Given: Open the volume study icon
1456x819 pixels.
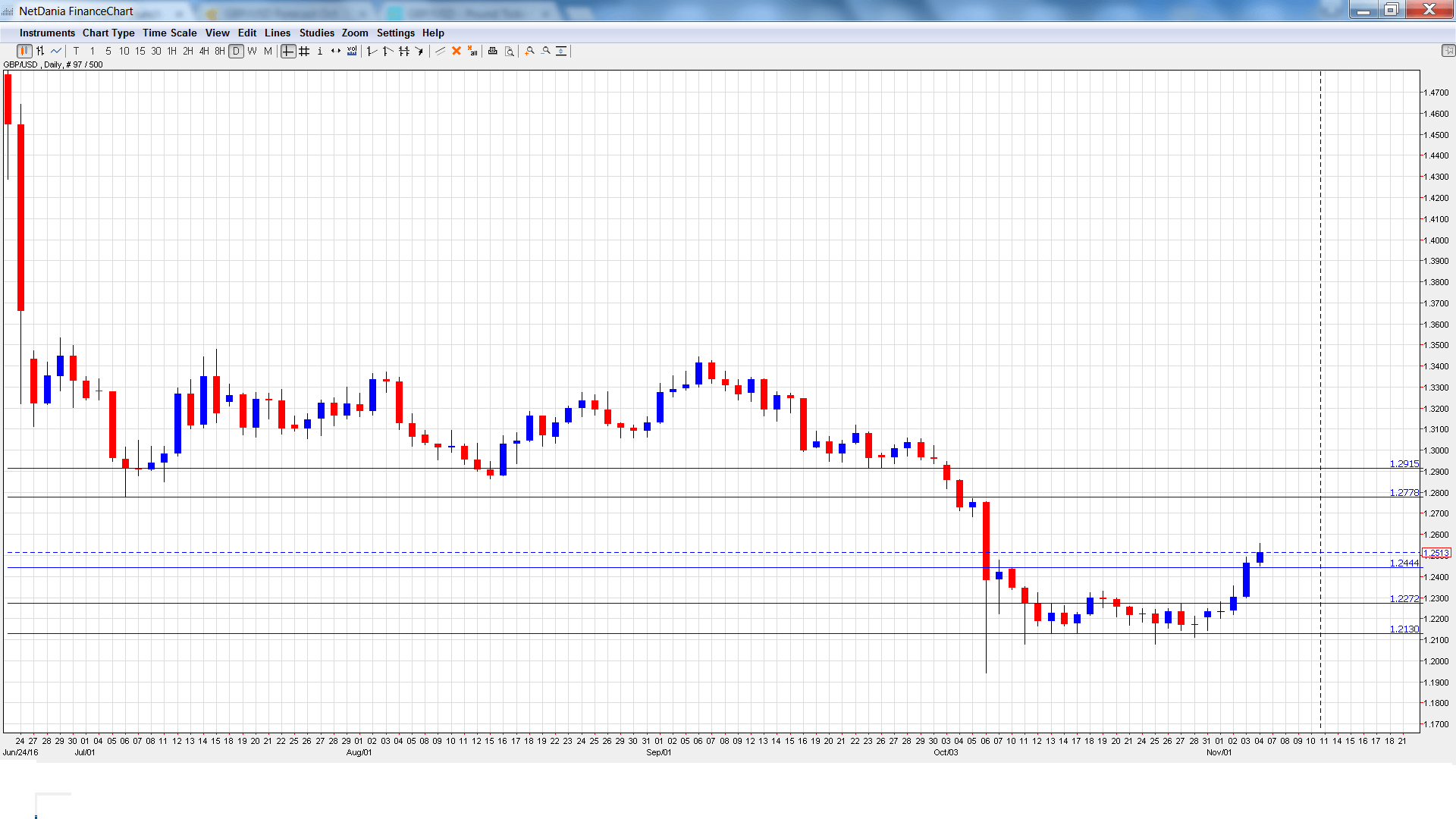Looking at the screenshot, I should click(x=351, y=51).
